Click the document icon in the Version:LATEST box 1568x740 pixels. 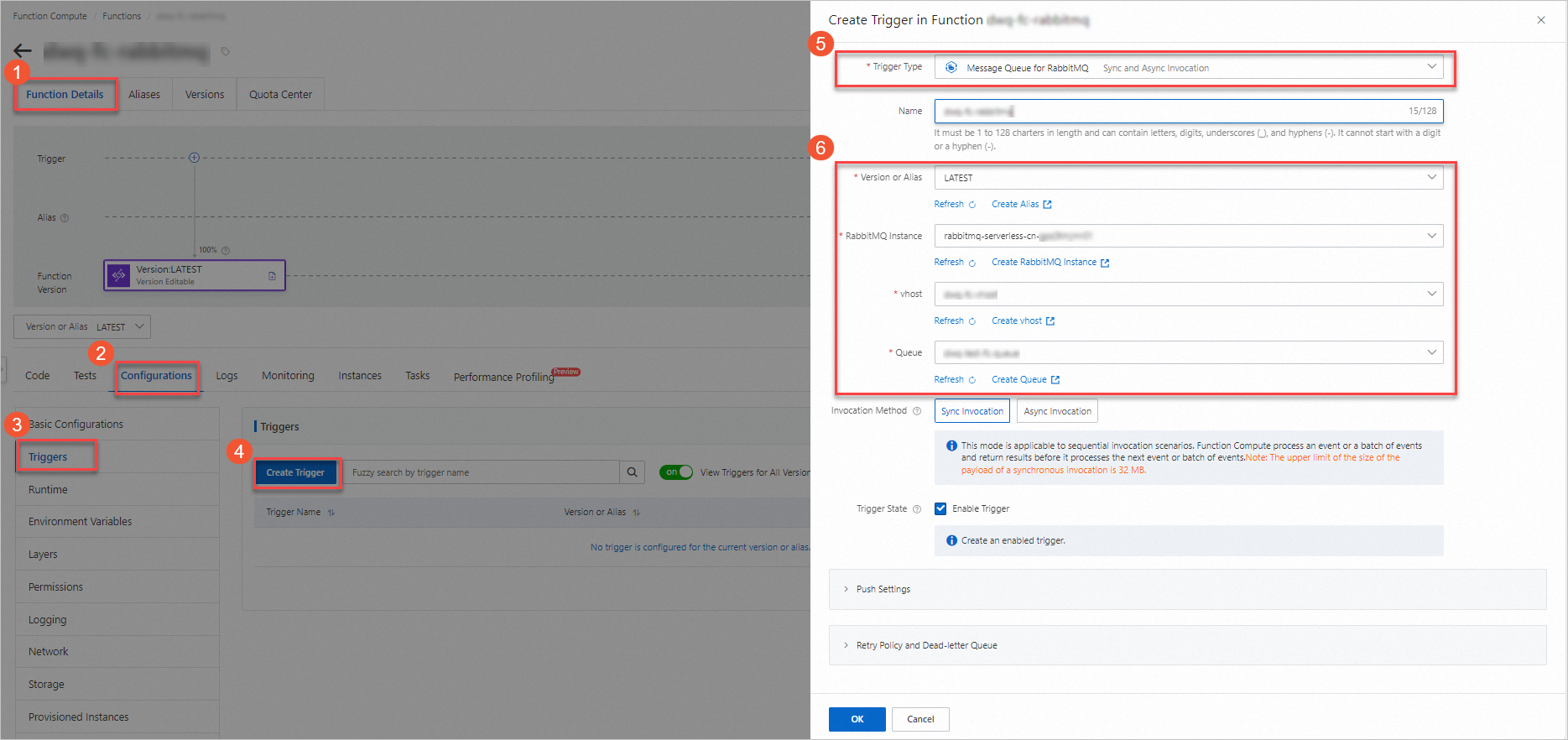272,275
